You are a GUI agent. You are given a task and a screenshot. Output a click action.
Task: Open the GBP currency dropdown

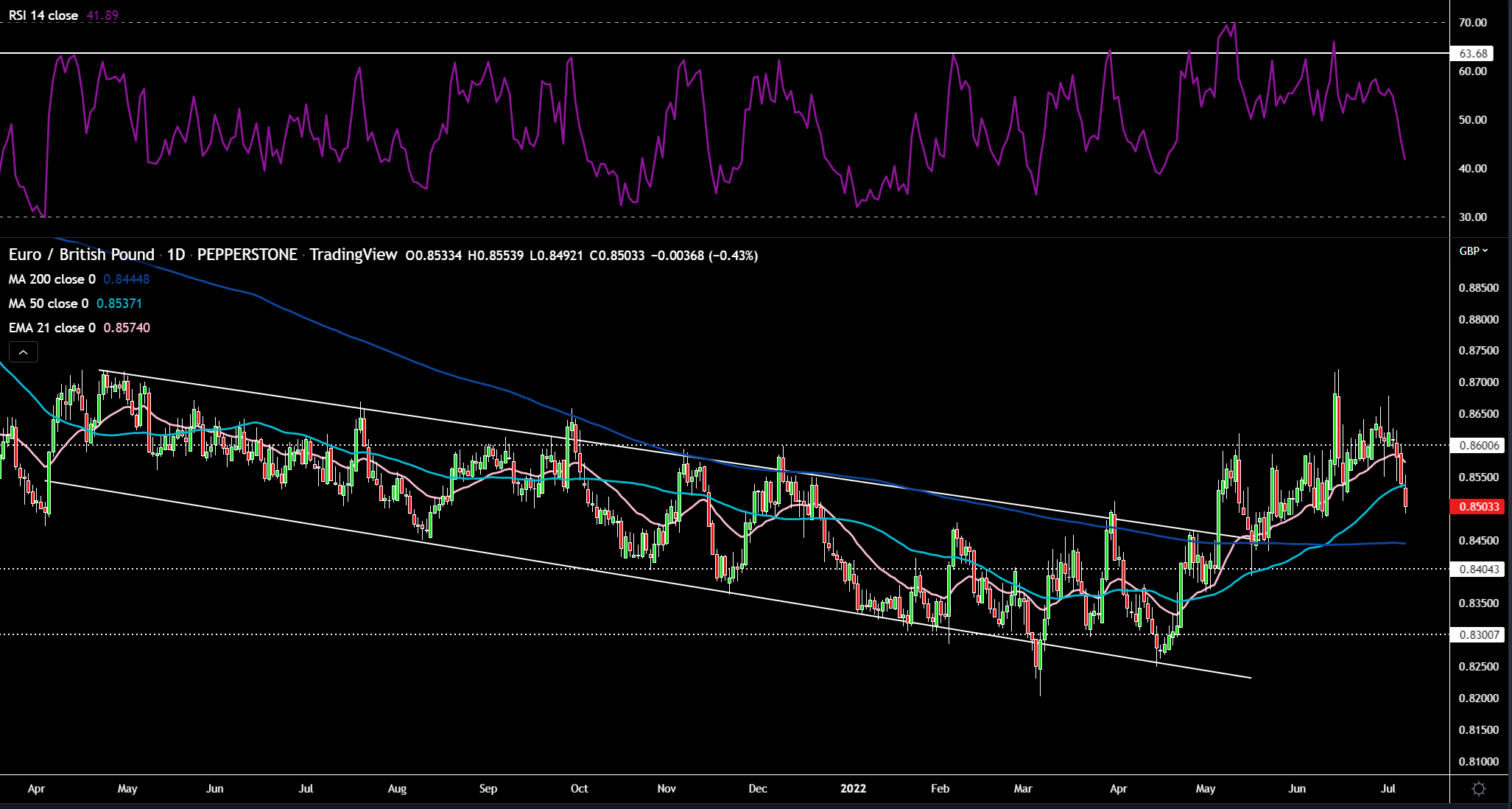click(1473, 251)
